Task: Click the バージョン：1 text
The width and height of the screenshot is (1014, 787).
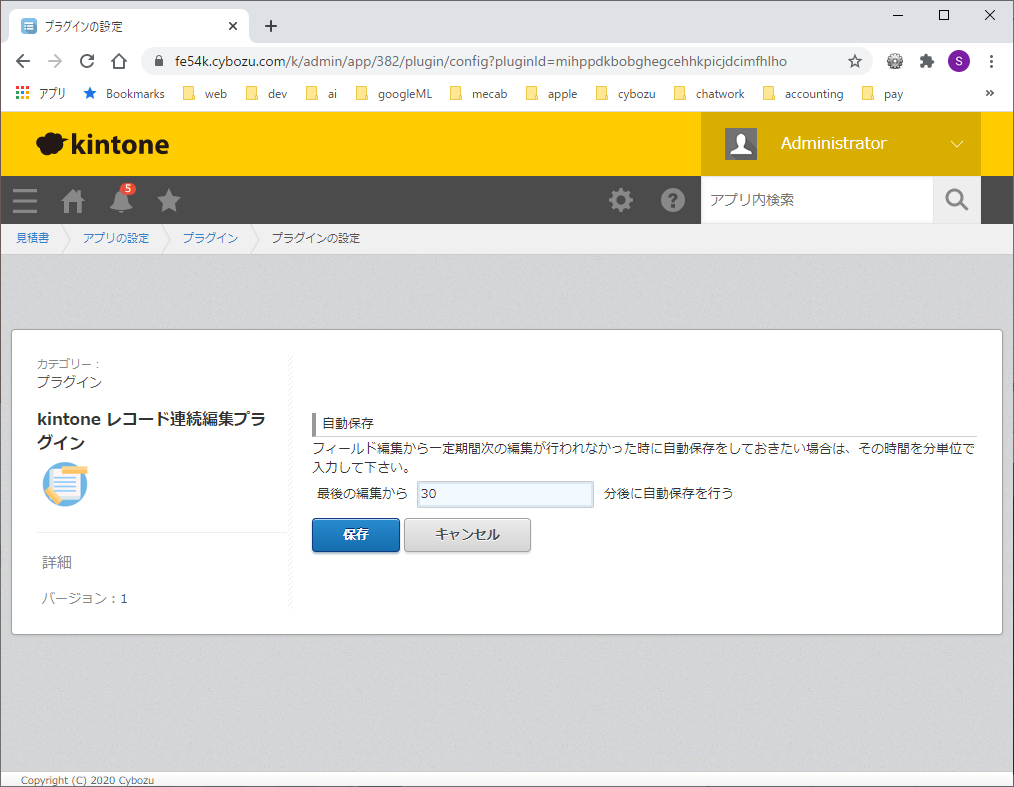Action: coord(85,599)
